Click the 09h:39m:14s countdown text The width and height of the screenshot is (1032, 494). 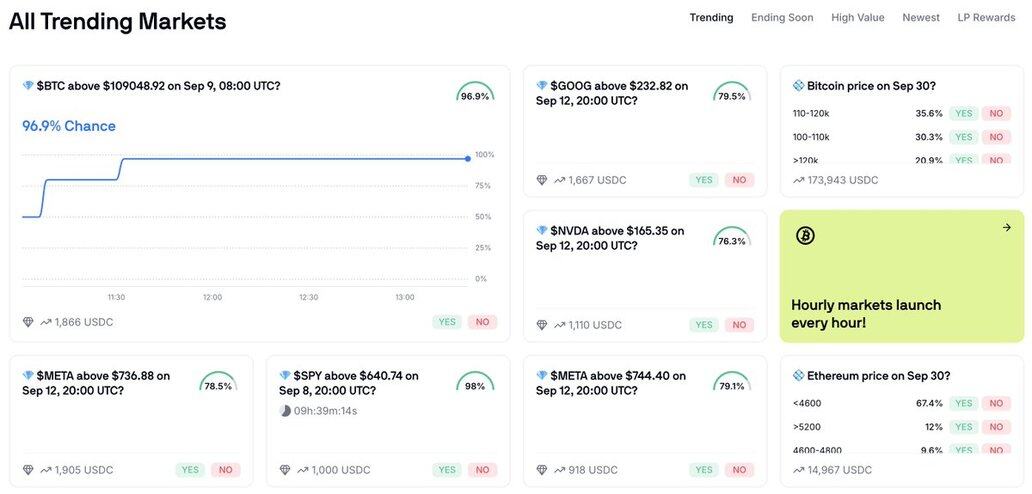pos(326,411)
